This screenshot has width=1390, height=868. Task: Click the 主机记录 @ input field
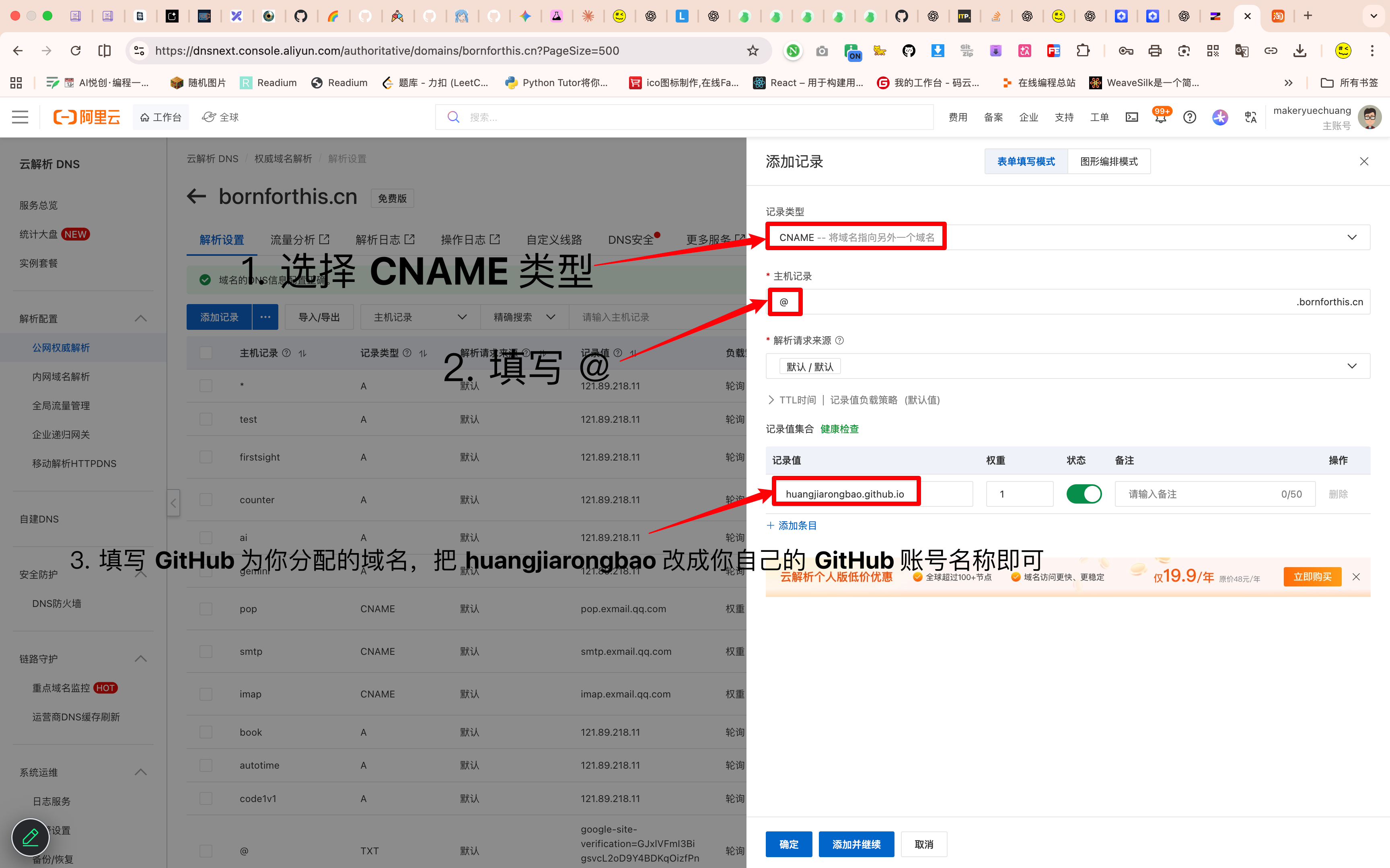(x=1067, y=301)
